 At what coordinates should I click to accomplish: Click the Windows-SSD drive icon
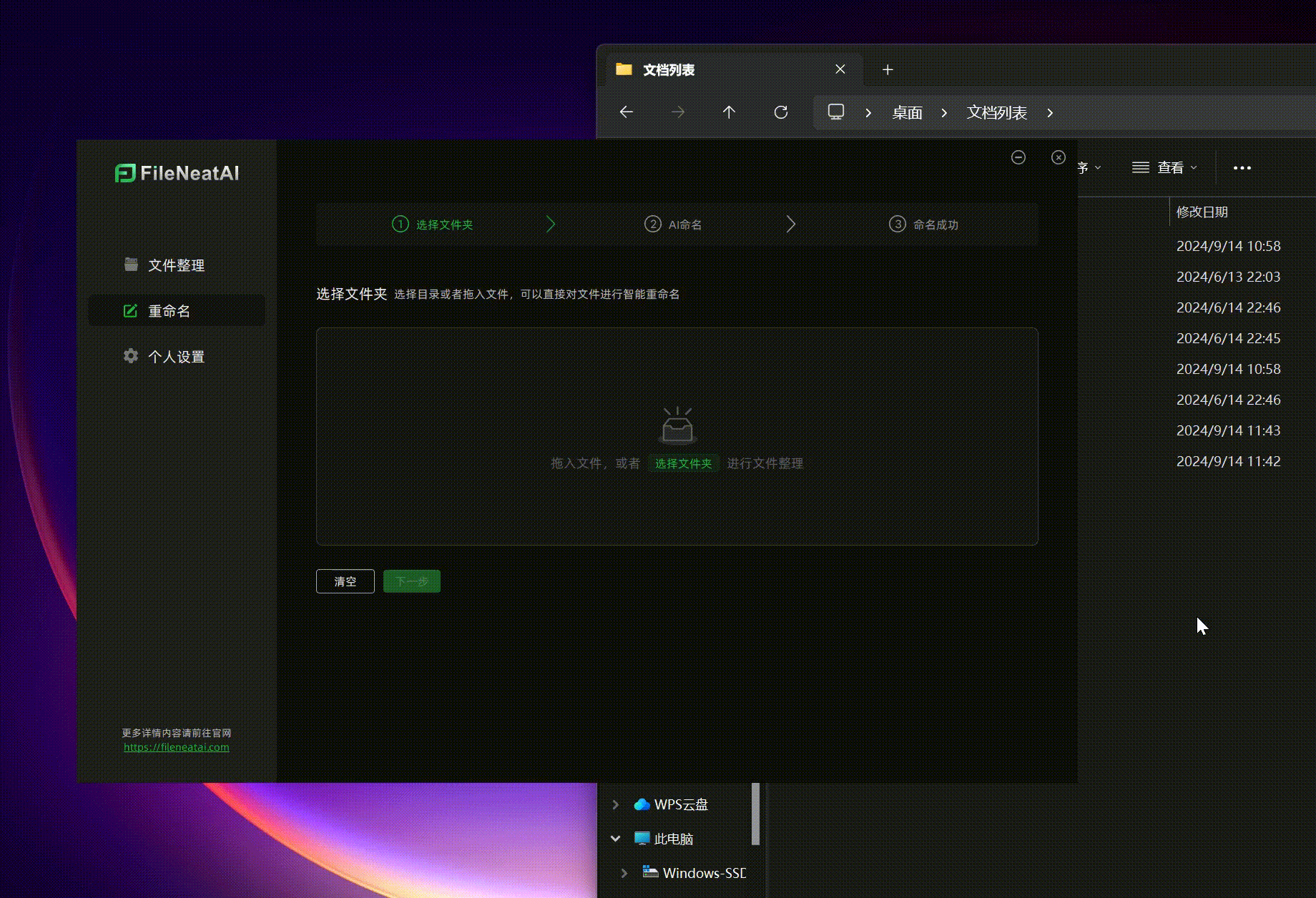[x=650, y=872]
